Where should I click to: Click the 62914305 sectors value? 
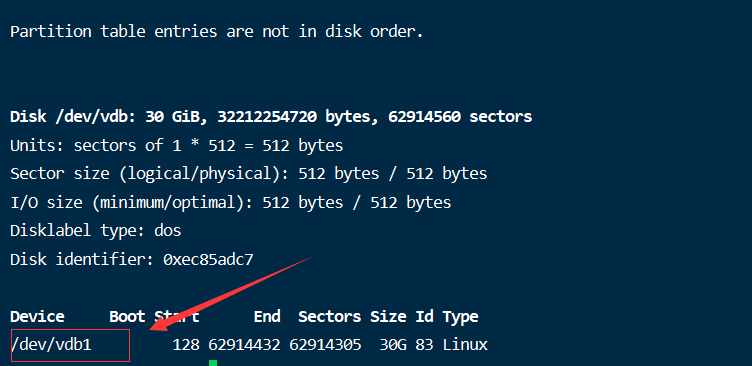coord(325,345)
